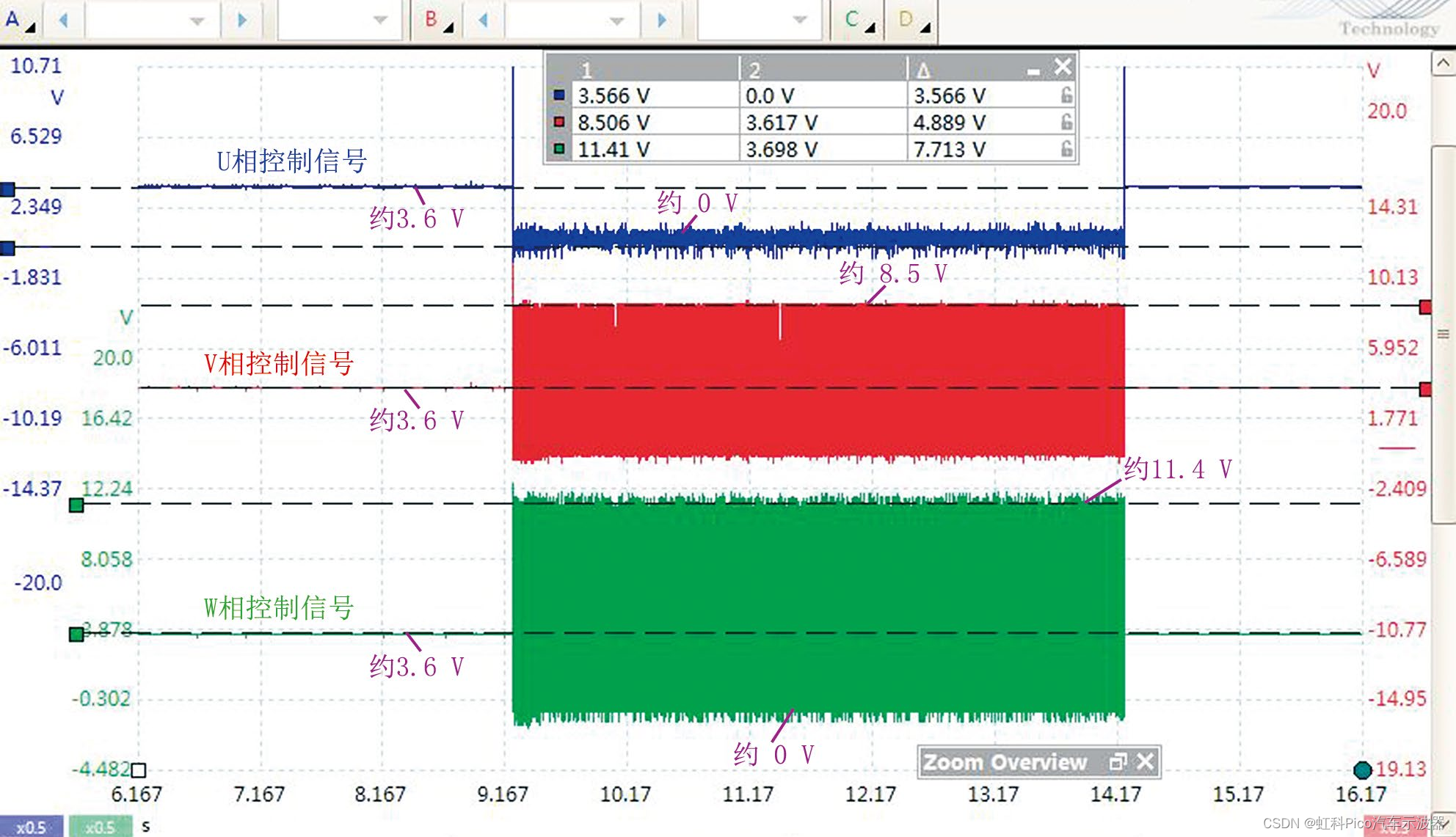This screenshot has height=837, width=1456.
Task: Open Channel C options button
Action: 857,20
